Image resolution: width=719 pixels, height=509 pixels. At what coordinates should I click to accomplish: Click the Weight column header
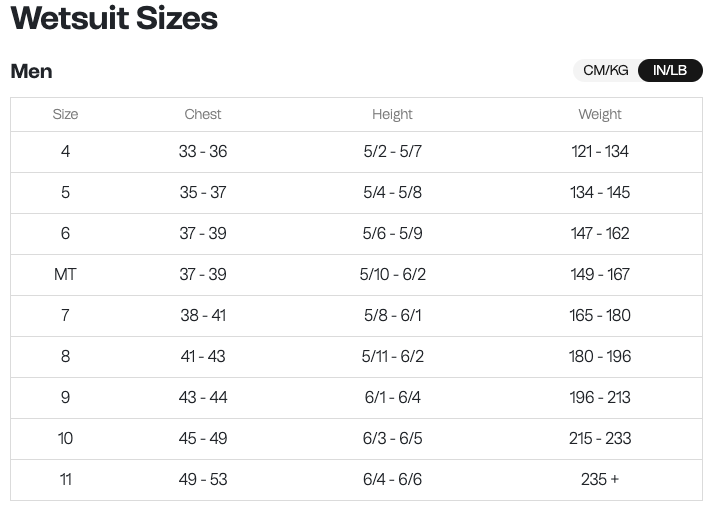click(x=600, y=114)
